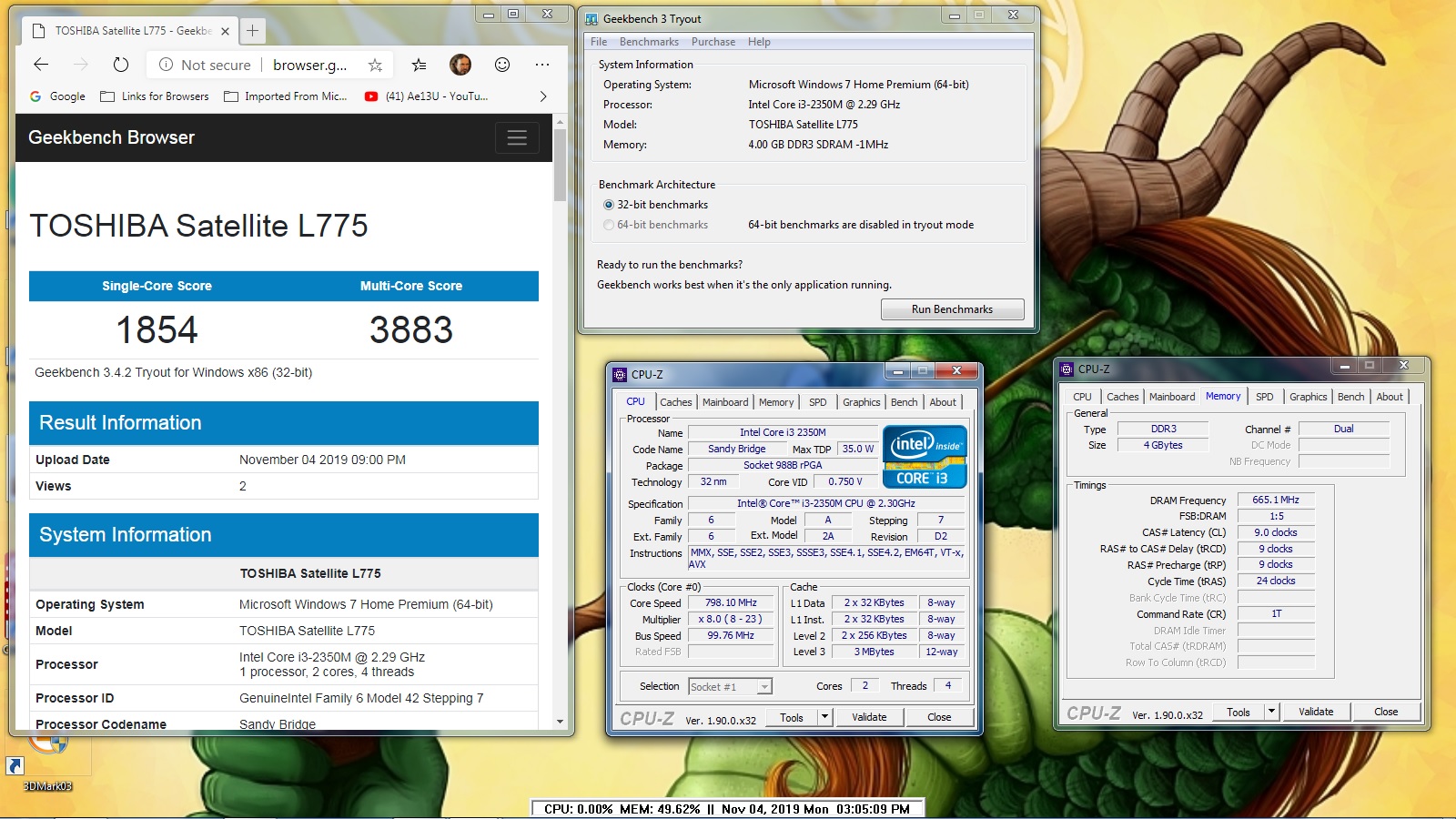
Task: Switch to Bench tab in left CPU-Z
Action: click(904, 402)
